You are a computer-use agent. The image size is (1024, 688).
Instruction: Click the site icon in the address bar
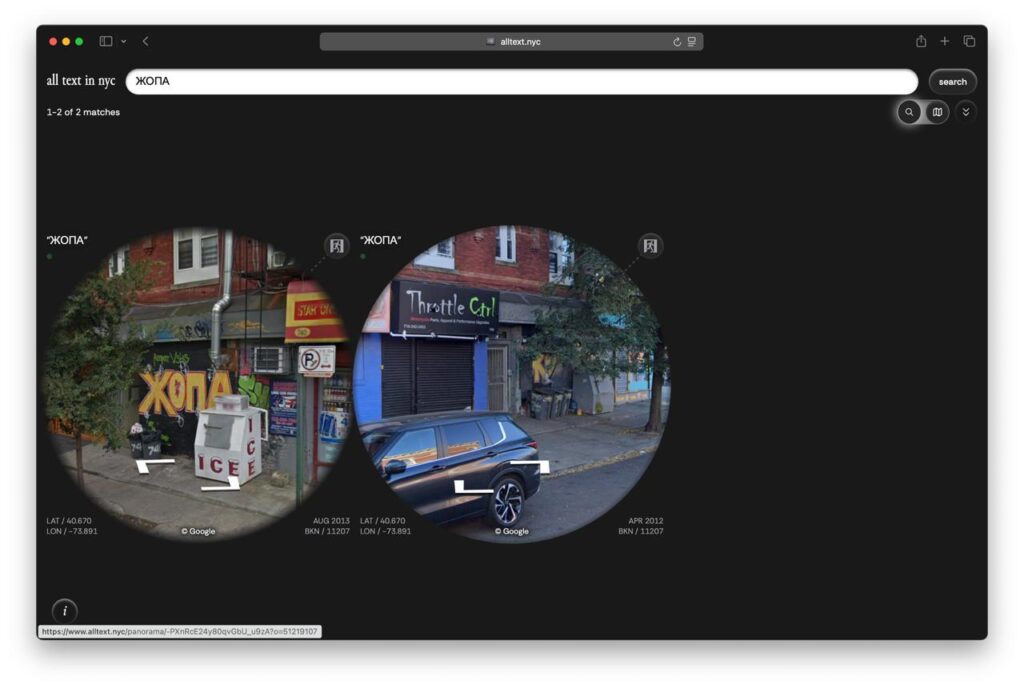[490, 41]
